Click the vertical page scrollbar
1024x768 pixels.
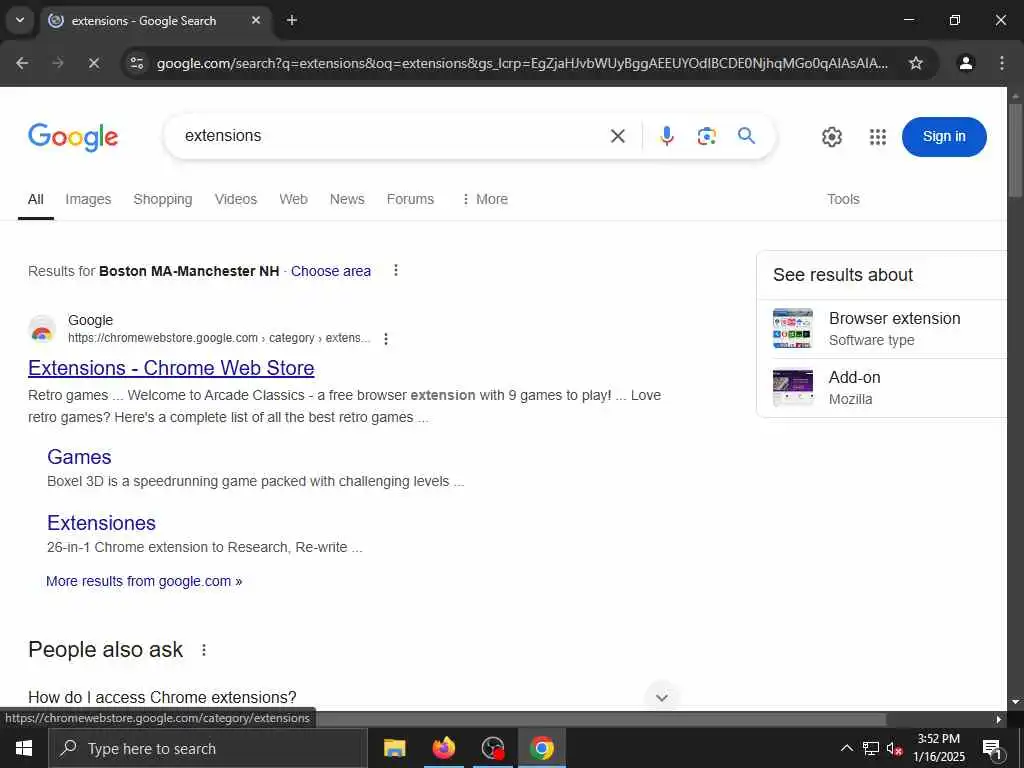point(1016,150)
